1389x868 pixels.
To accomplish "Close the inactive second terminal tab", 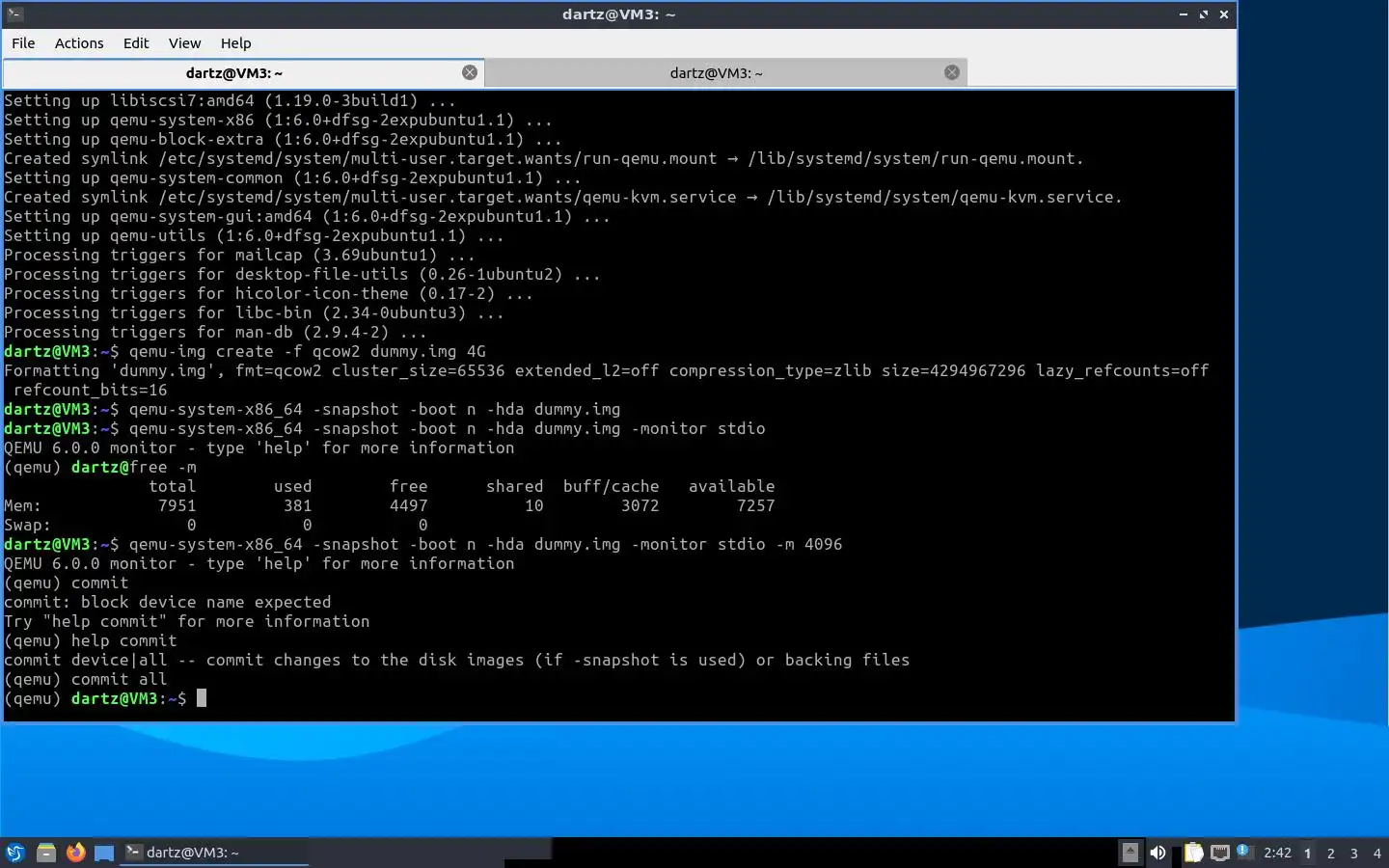I will pyautogui.click(x=952, y=72).
